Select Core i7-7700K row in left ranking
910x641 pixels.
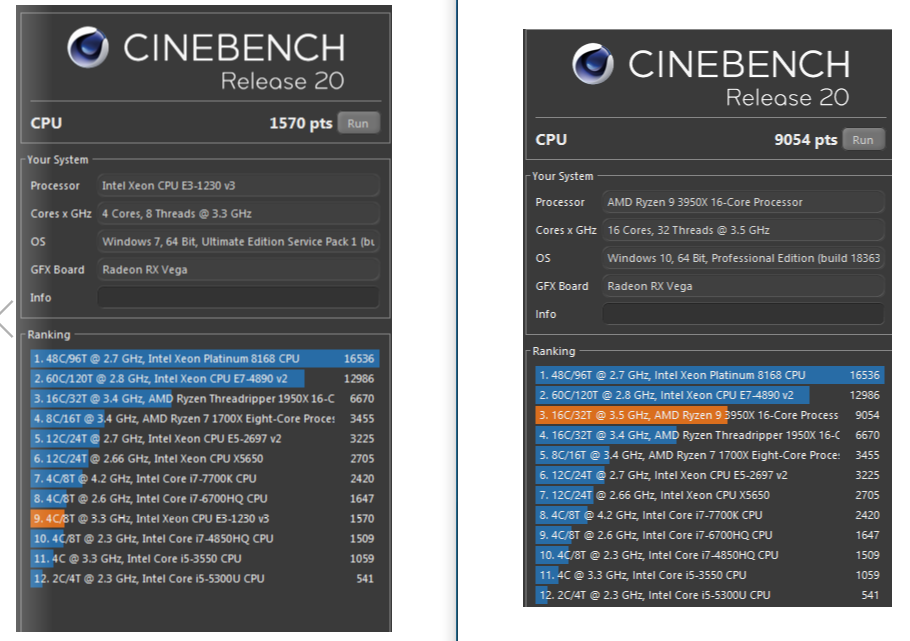205,478
